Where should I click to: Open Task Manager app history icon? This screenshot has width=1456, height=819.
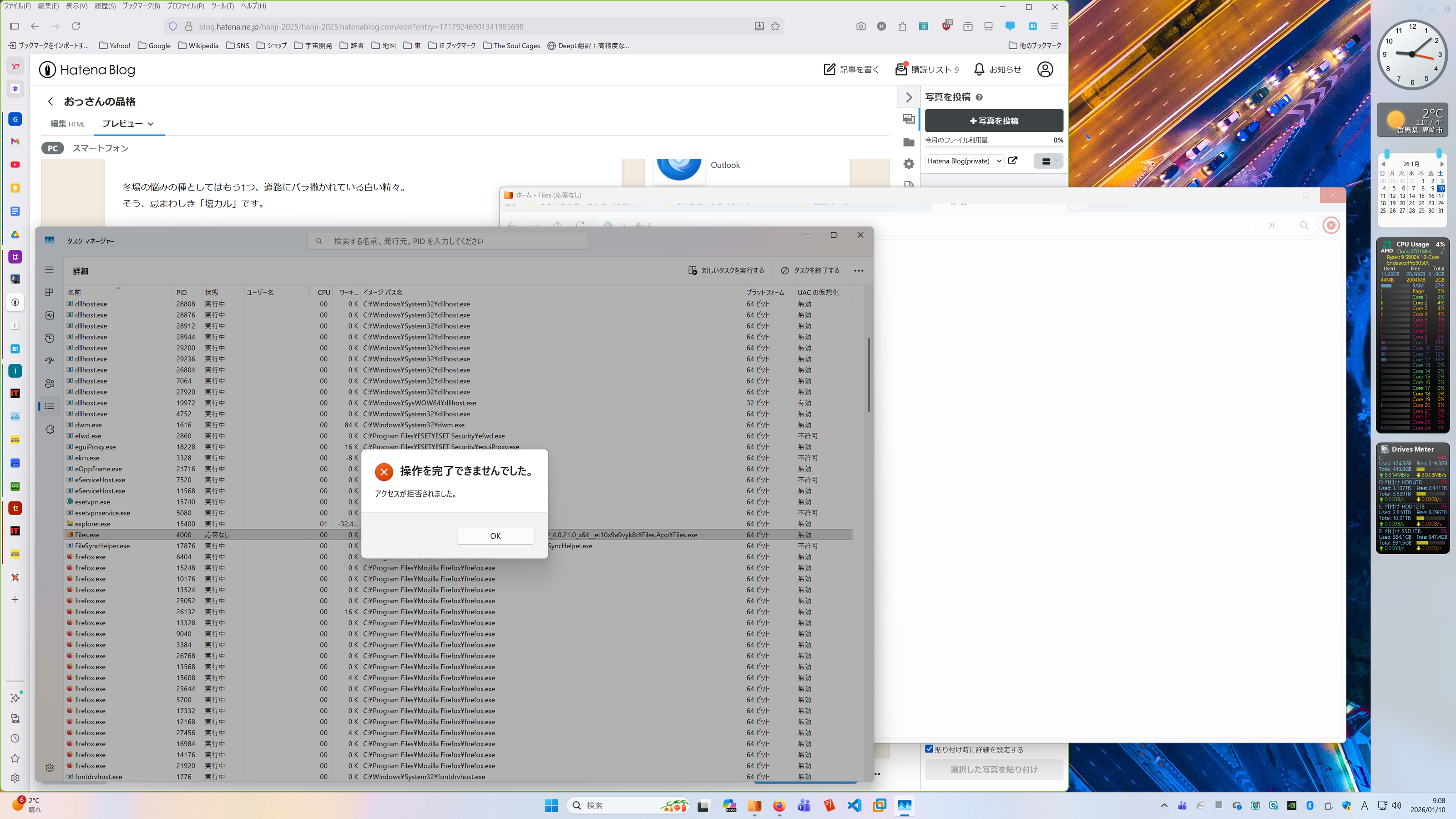tap(49, 338)
